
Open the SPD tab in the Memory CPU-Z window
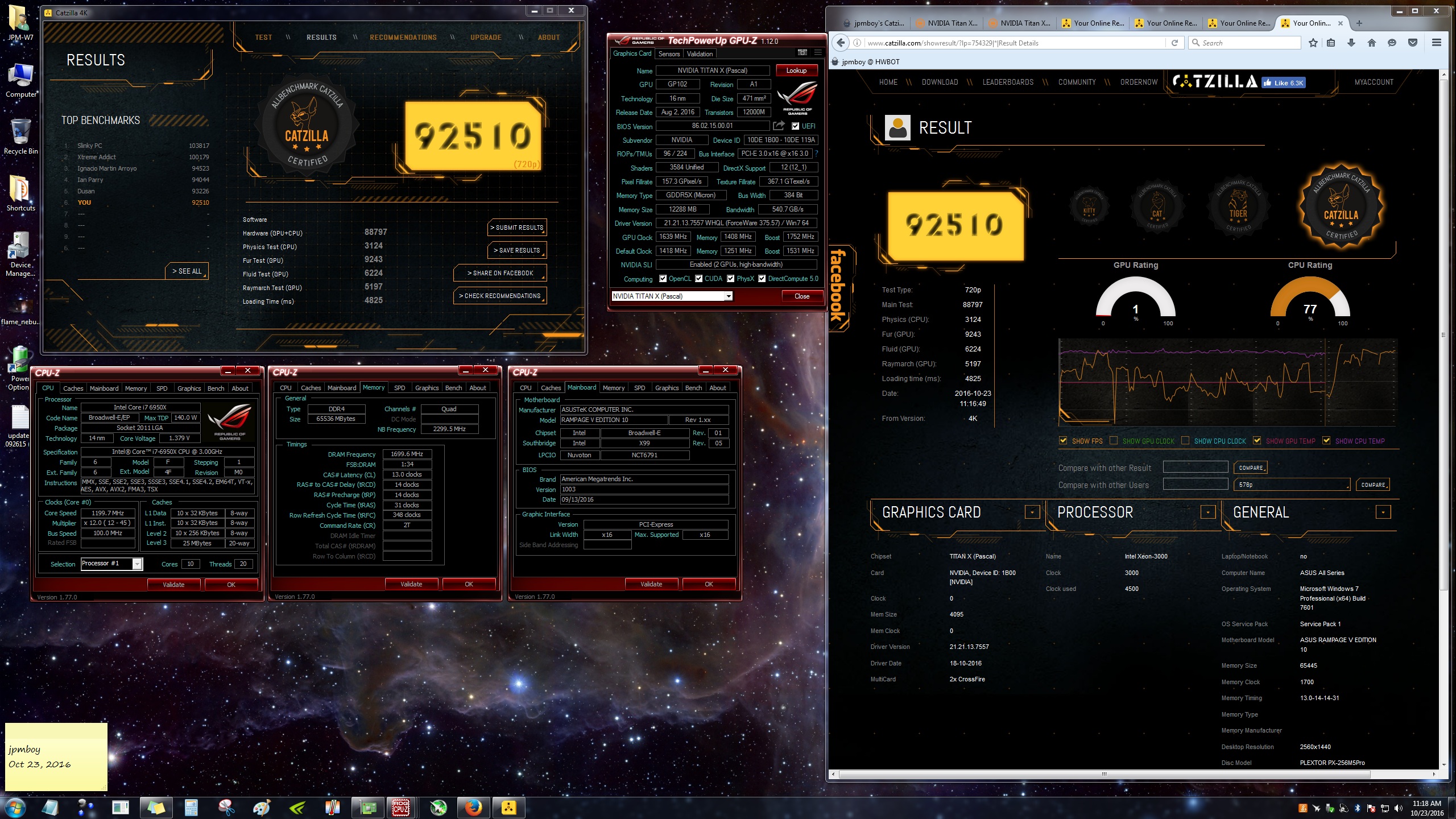coord(400,388)
